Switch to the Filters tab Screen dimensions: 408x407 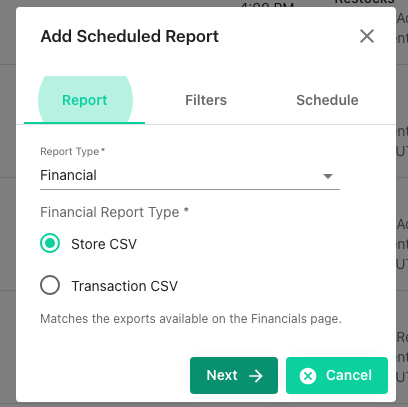click(206, 100)
